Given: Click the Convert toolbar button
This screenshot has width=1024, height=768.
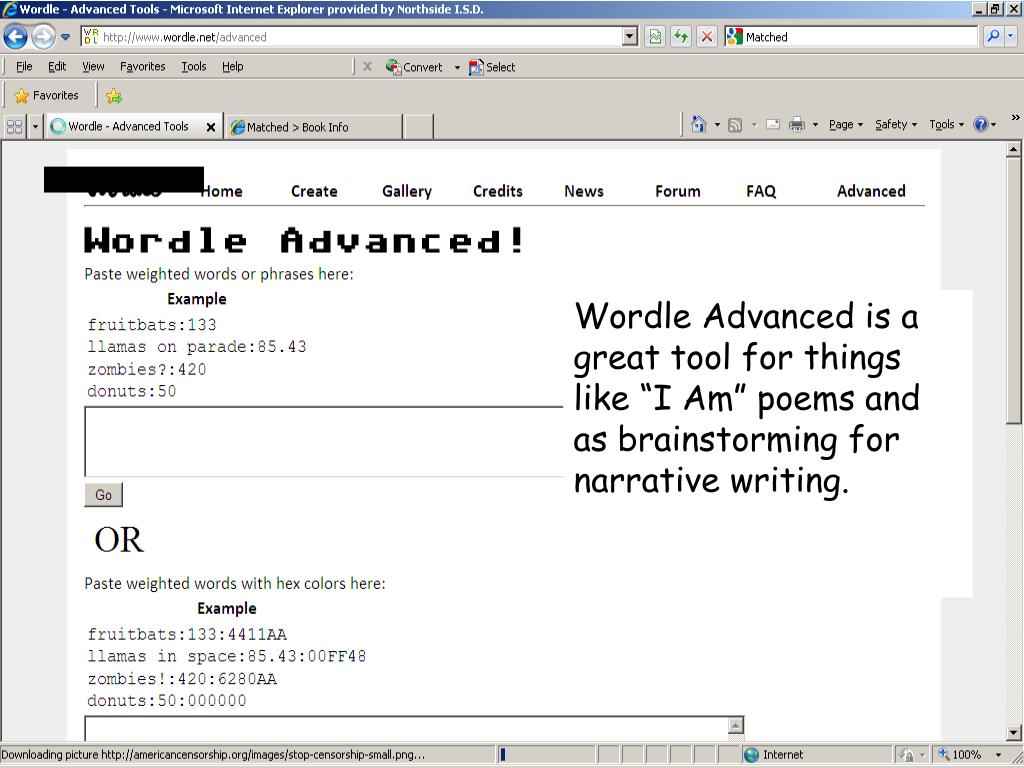Looking at the screenshot, I should [x=414, y=67].
